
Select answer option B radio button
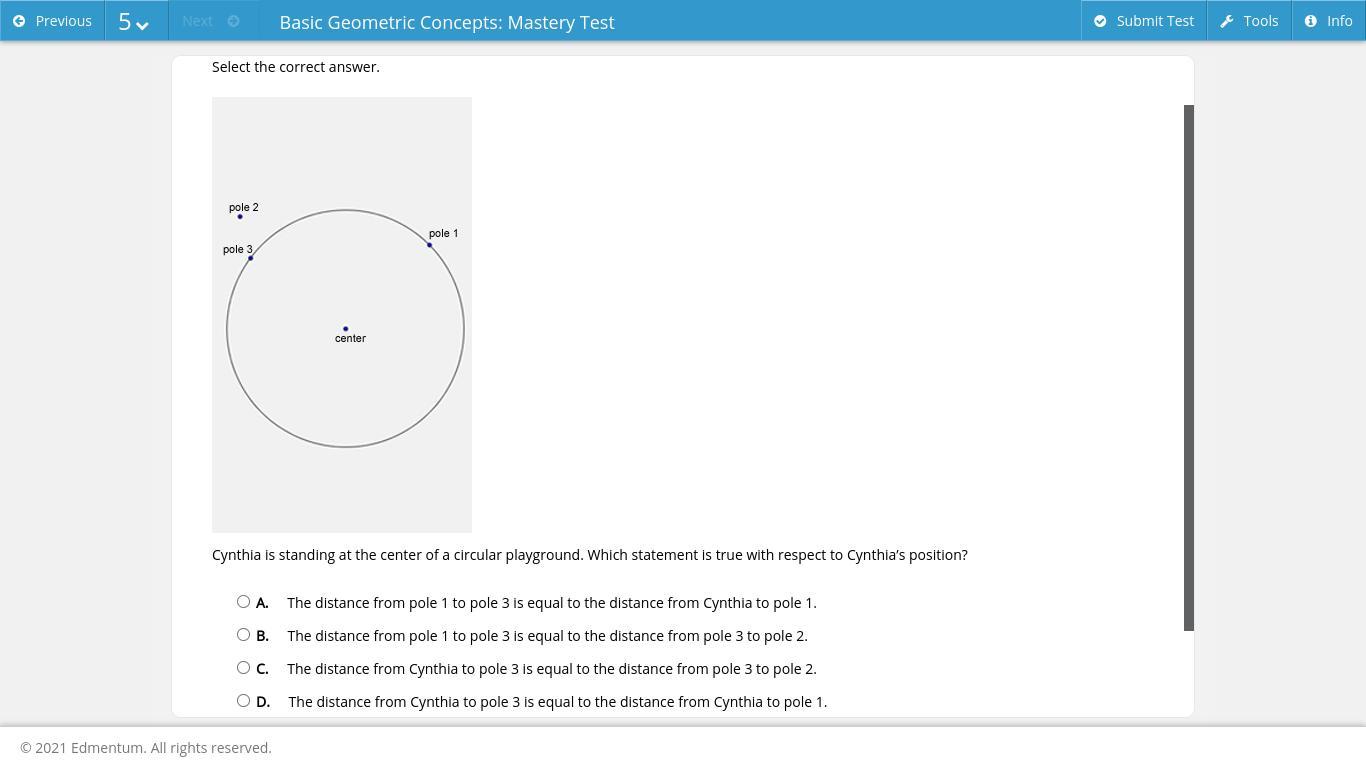pyautogui.click(x=243, y=635)
